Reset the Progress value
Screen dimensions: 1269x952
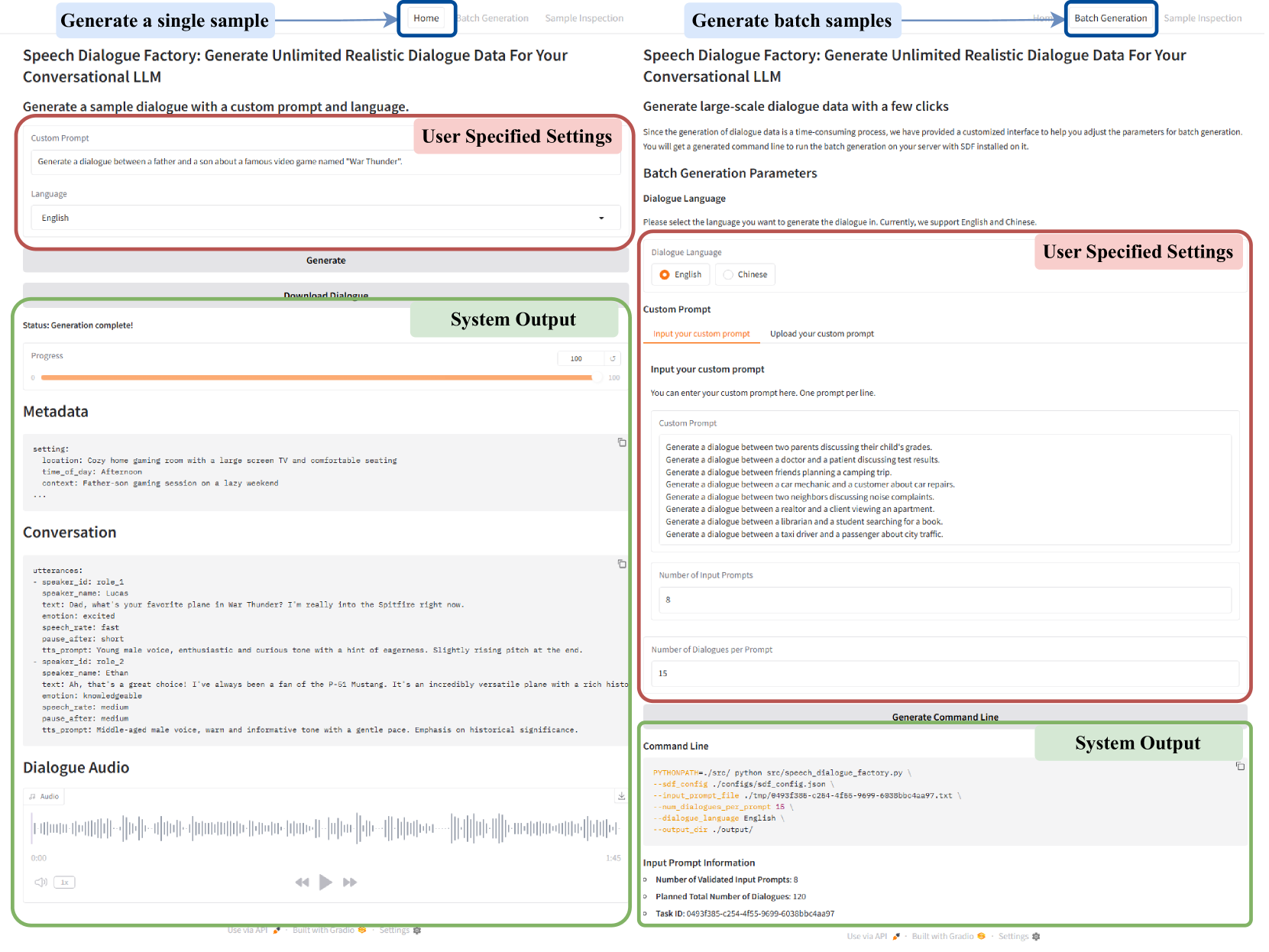tap(613, 358)
